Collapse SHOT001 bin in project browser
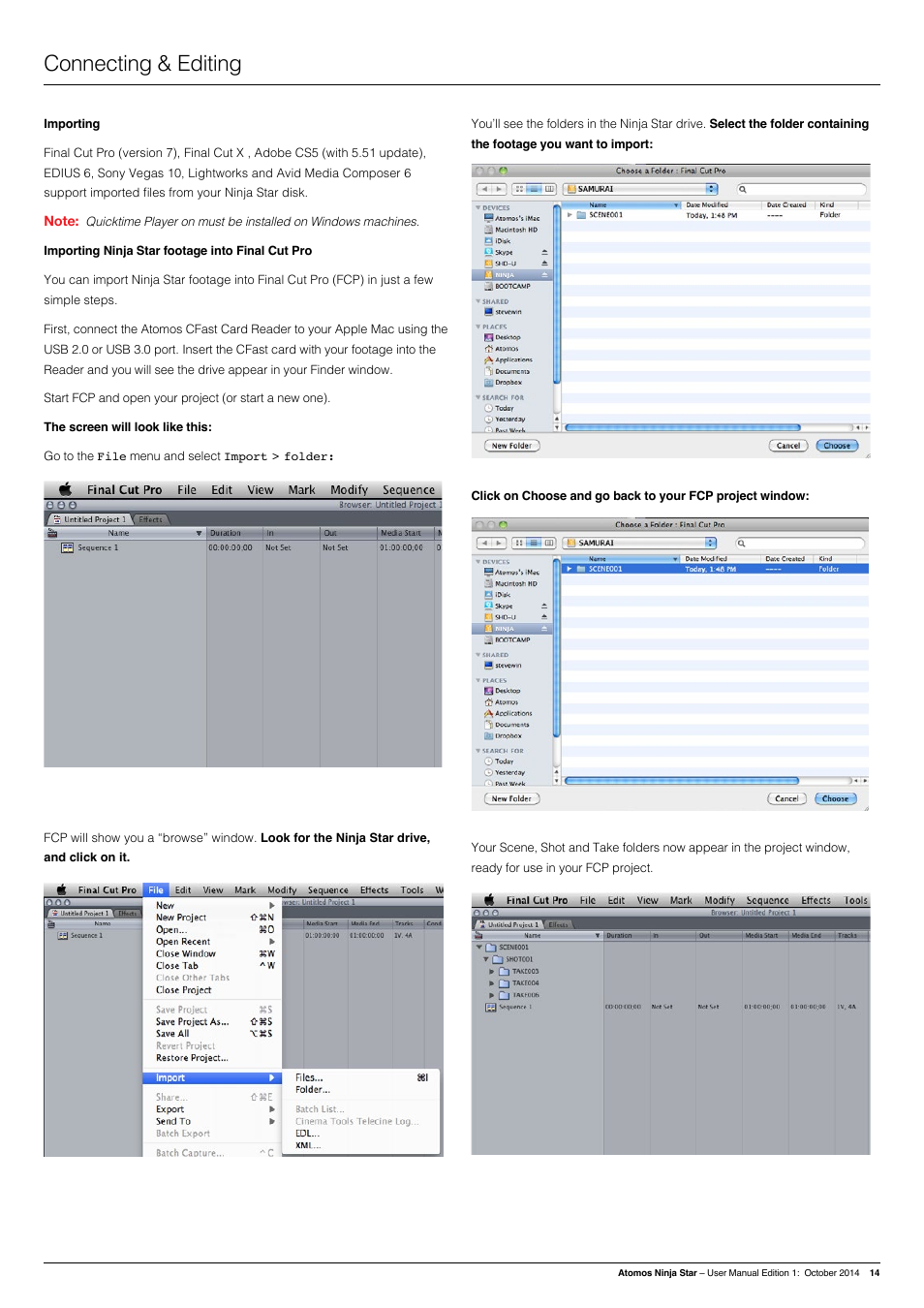Image resolution: width=924 pixels, height=1308 pixels. [x=486, y=959]
